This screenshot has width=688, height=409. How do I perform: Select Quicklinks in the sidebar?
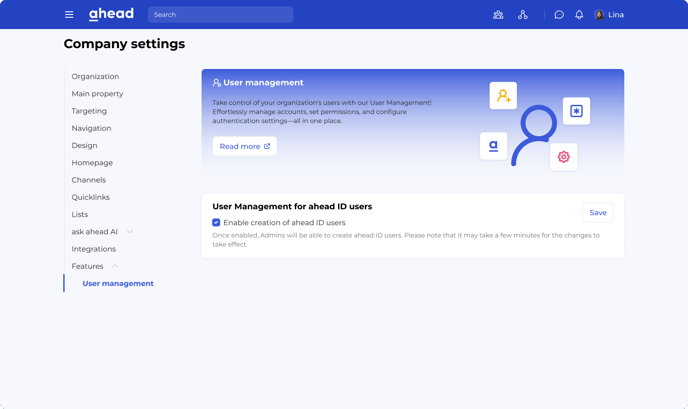(x=90, y=197)
